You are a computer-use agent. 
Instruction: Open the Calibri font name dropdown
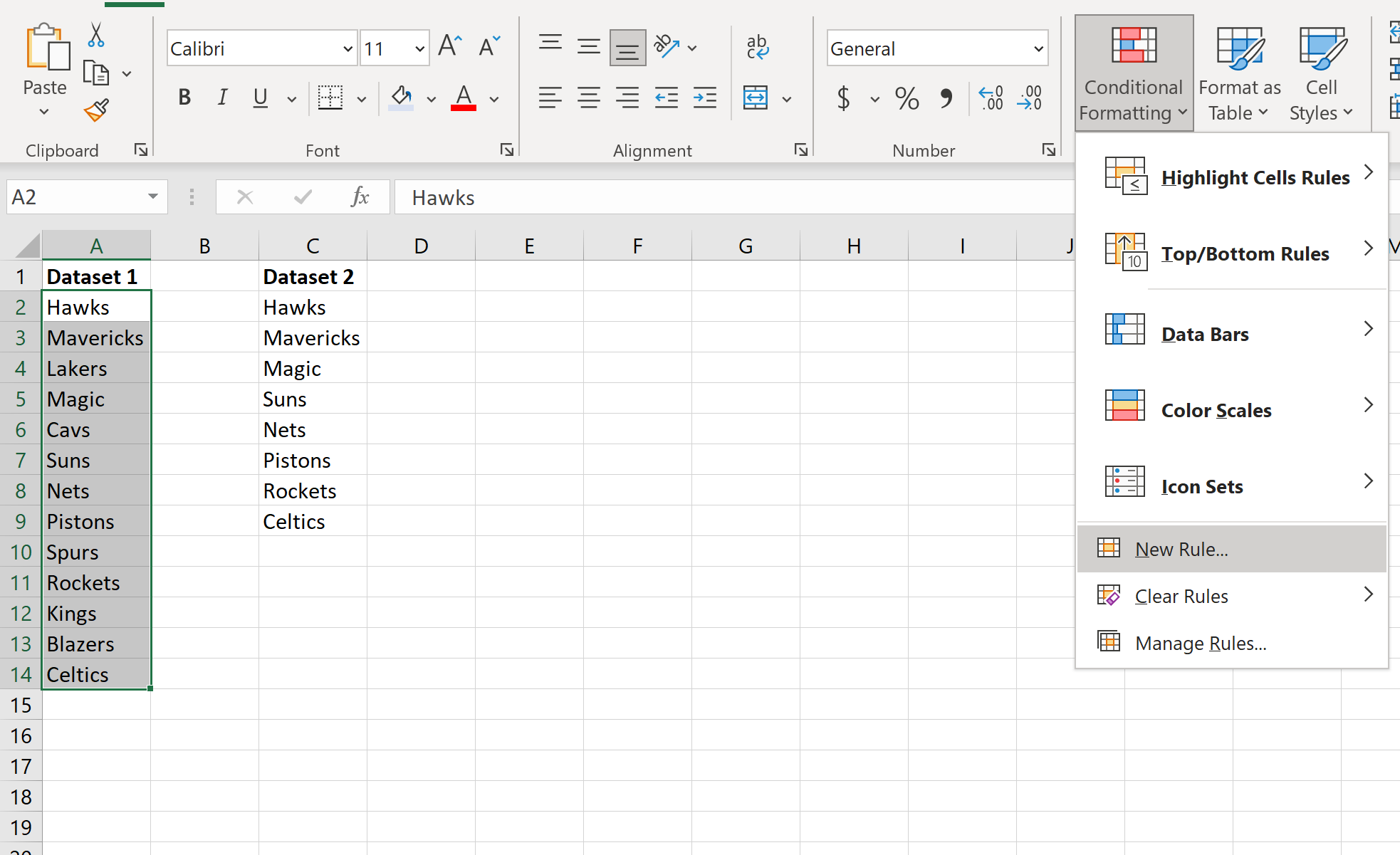tap(348, 48)
